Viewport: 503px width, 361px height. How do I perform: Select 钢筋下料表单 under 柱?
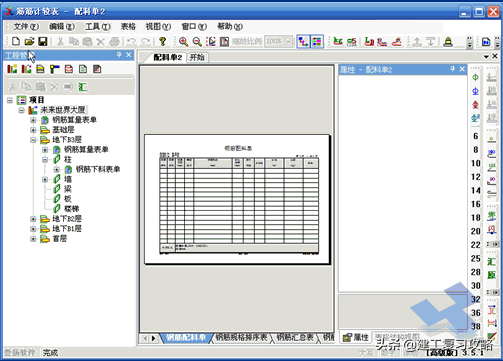point(98,169)
